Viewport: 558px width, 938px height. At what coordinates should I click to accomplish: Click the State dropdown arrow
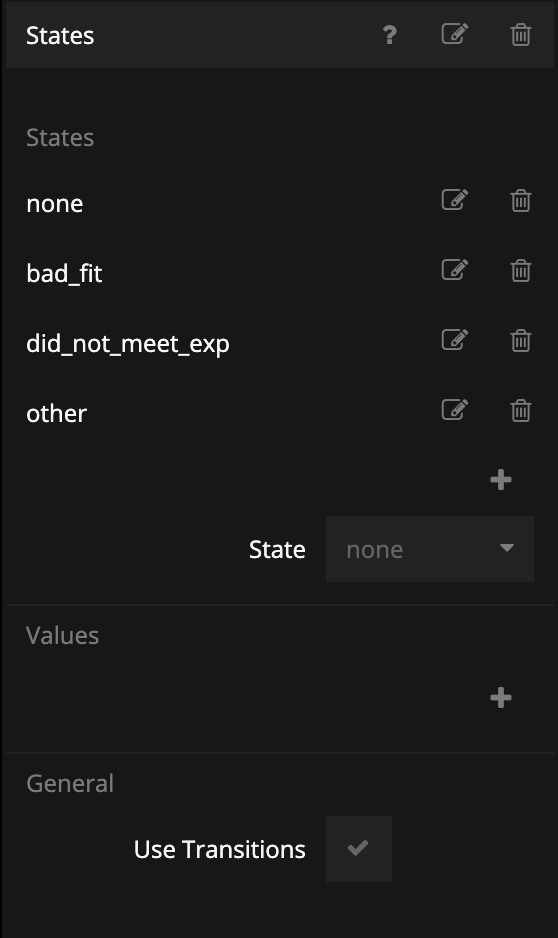[507, 548]
